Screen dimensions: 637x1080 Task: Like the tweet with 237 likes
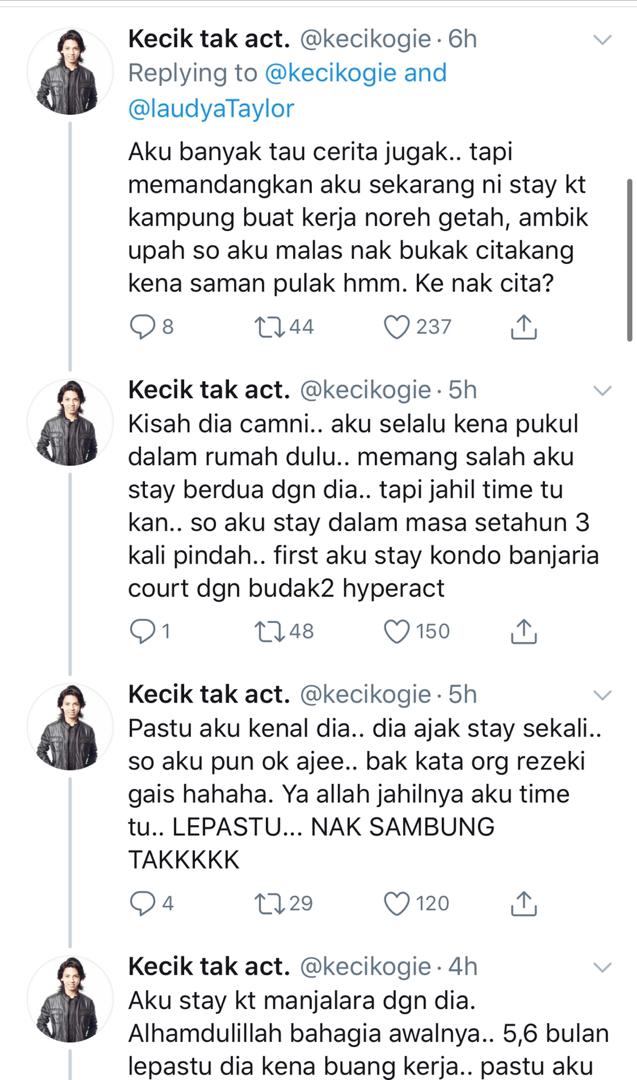399,326
